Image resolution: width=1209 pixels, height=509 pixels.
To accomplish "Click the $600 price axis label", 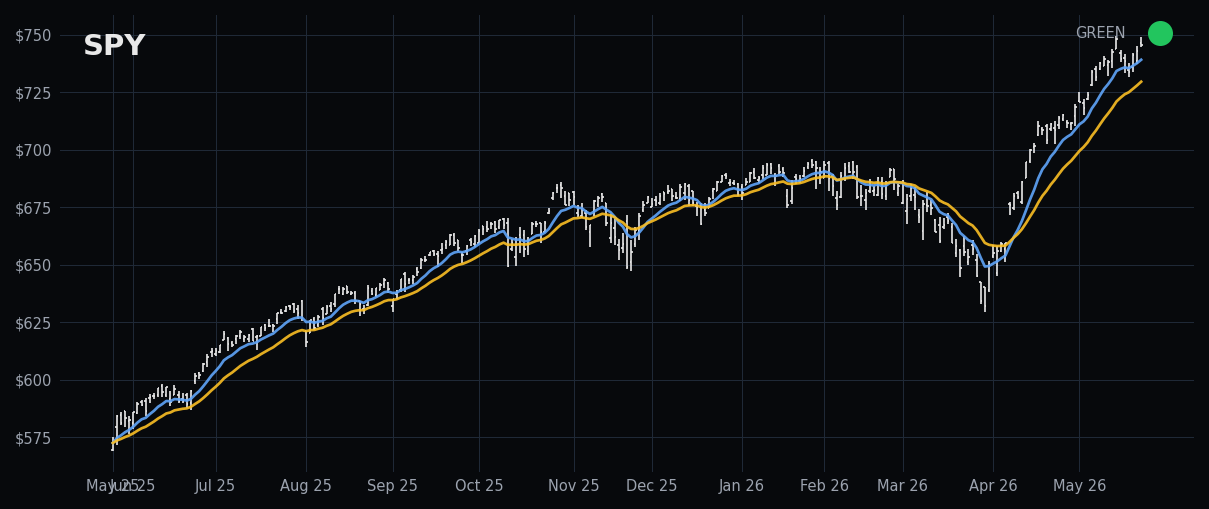I will click(33, 380).
